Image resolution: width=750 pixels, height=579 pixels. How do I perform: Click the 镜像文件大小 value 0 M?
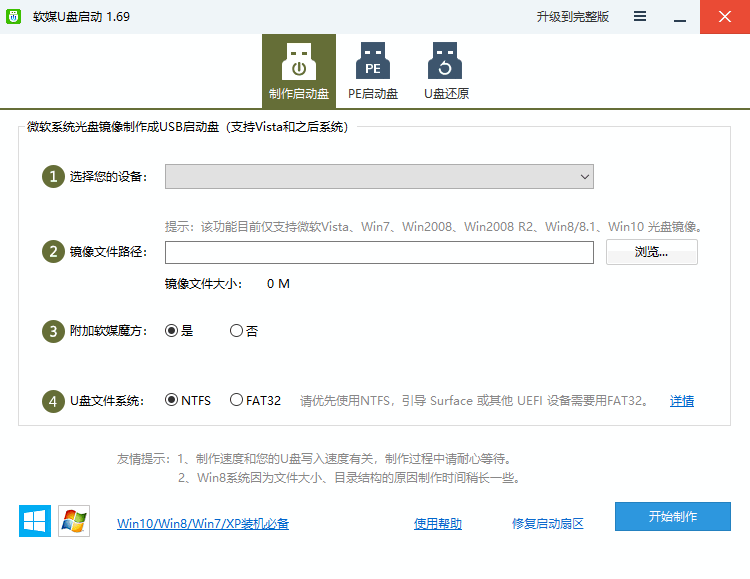(x=278, y=284)
